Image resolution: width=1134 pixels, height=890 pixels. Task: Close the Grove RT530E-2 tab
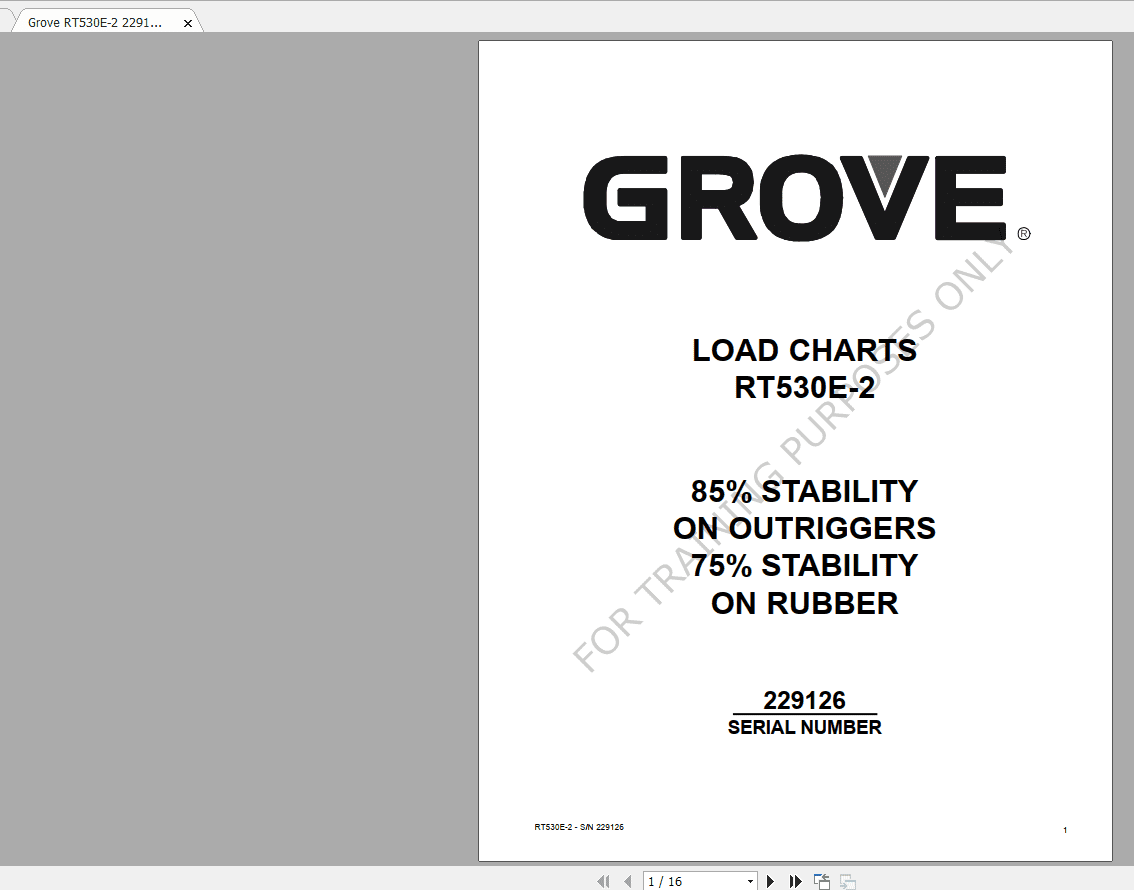(x=188, y=22)
